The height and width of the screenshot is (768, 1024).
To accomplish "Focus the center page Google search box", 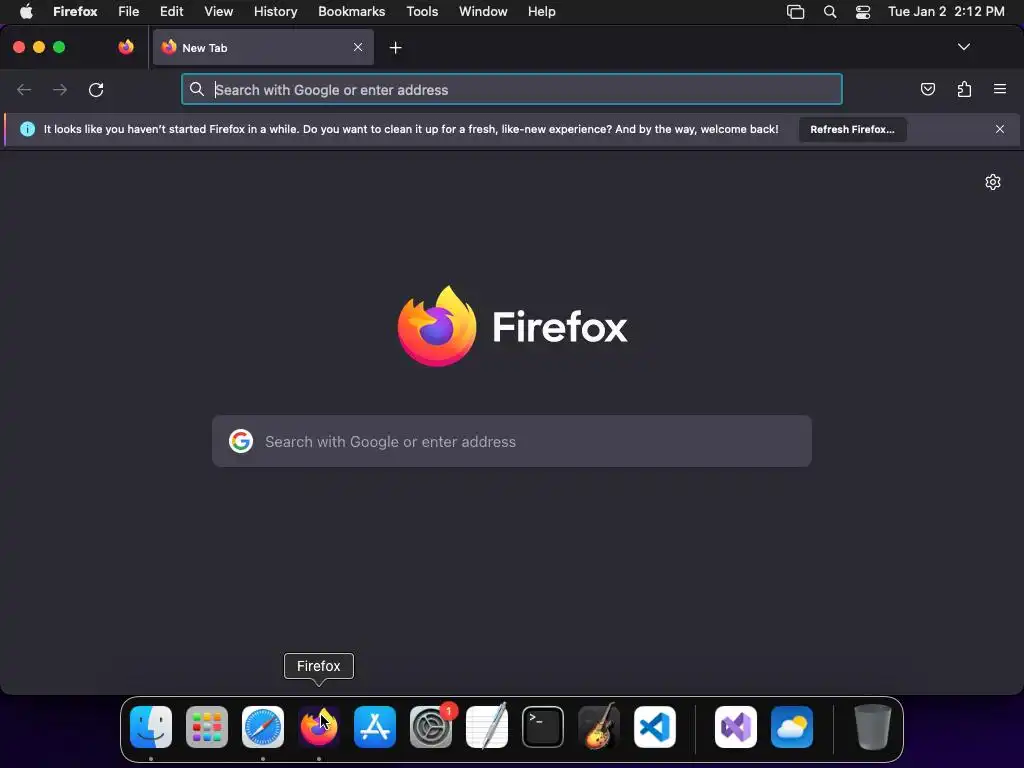I will coord(512,441).
